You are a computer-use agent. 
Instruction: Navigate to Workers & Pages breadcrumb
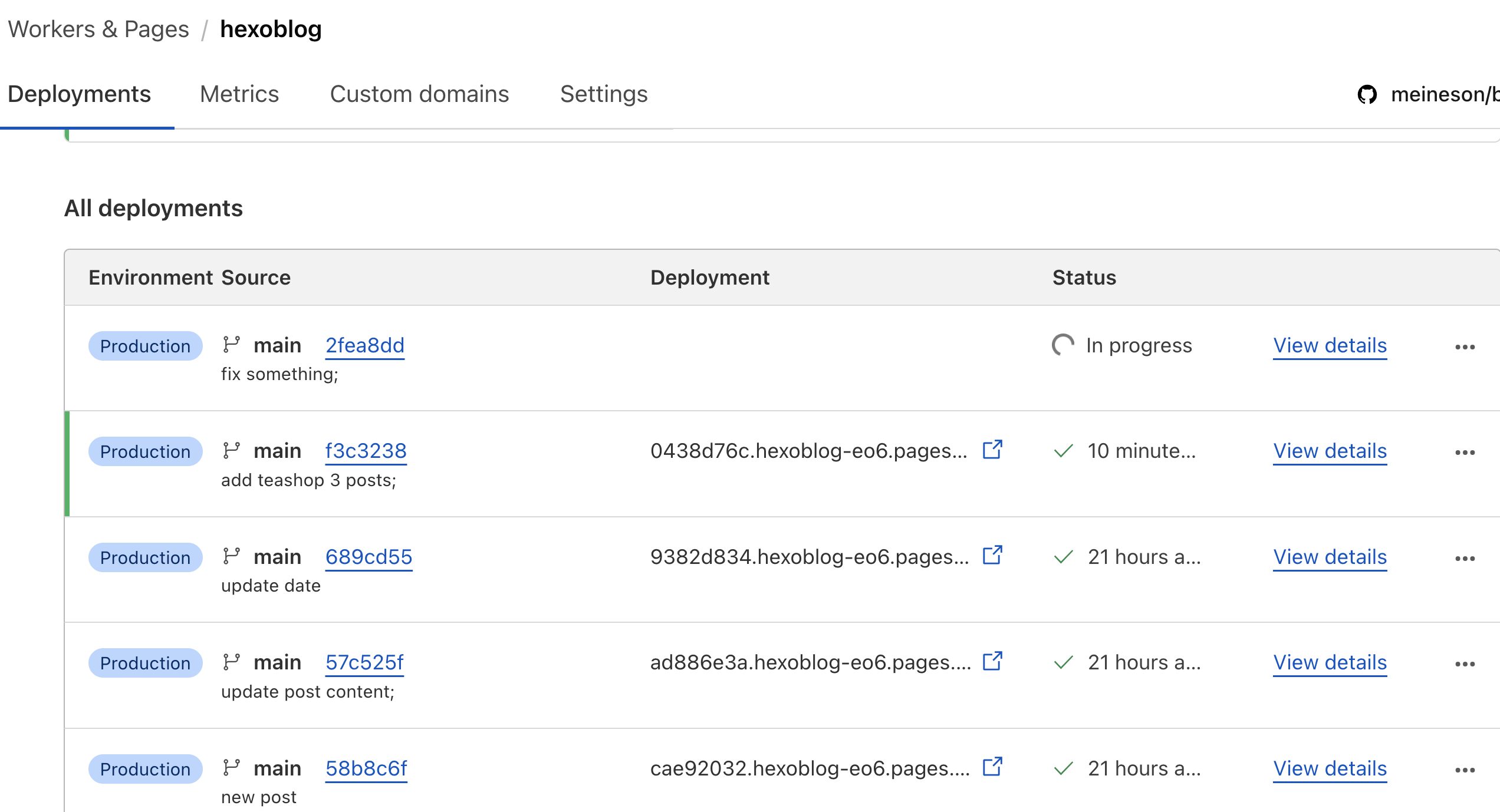[x=98, y=29]
